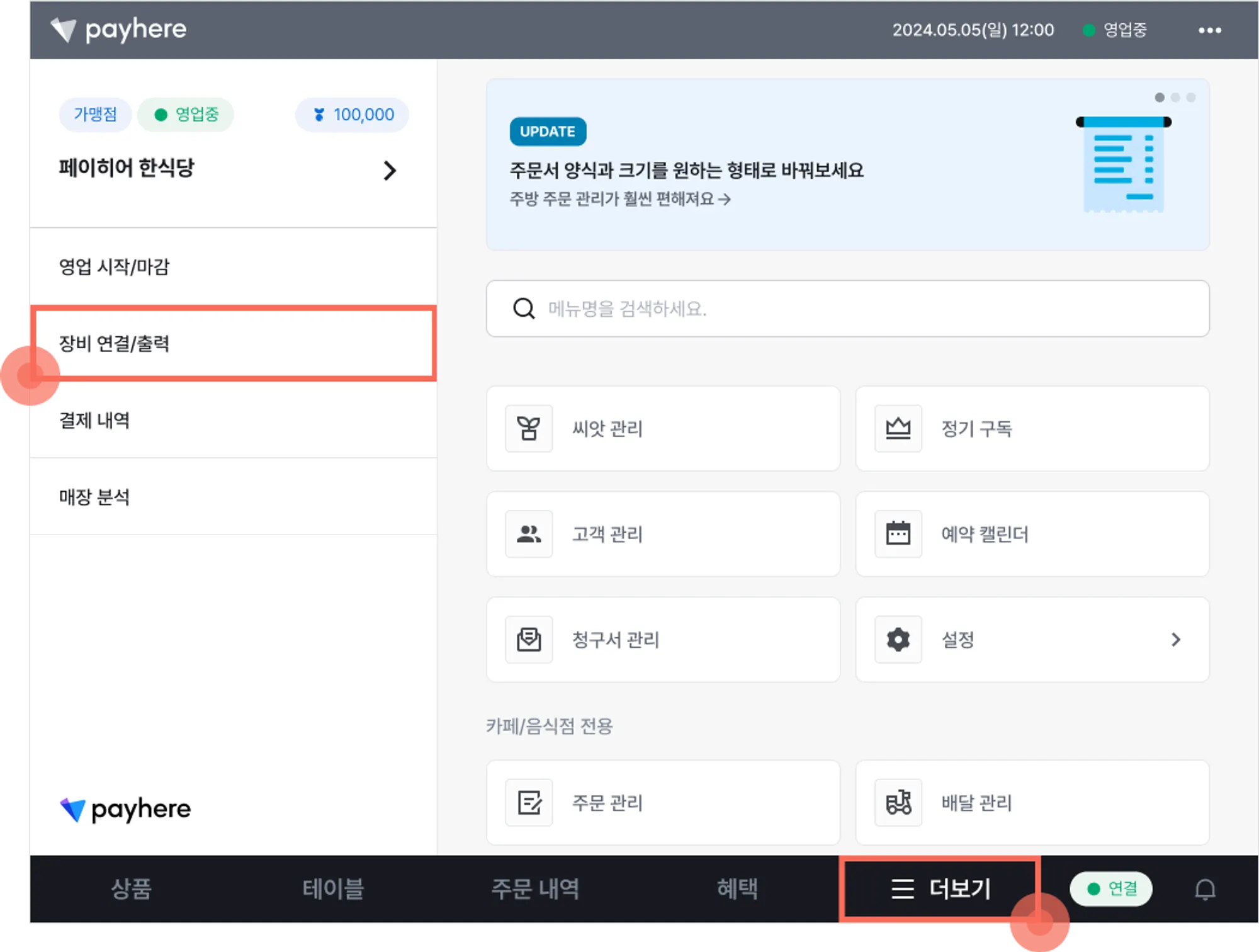The width and height of the screenshot is (1259, 952).
Task: Switch to the 상품 bottom tab
Action: coord(131,889)
